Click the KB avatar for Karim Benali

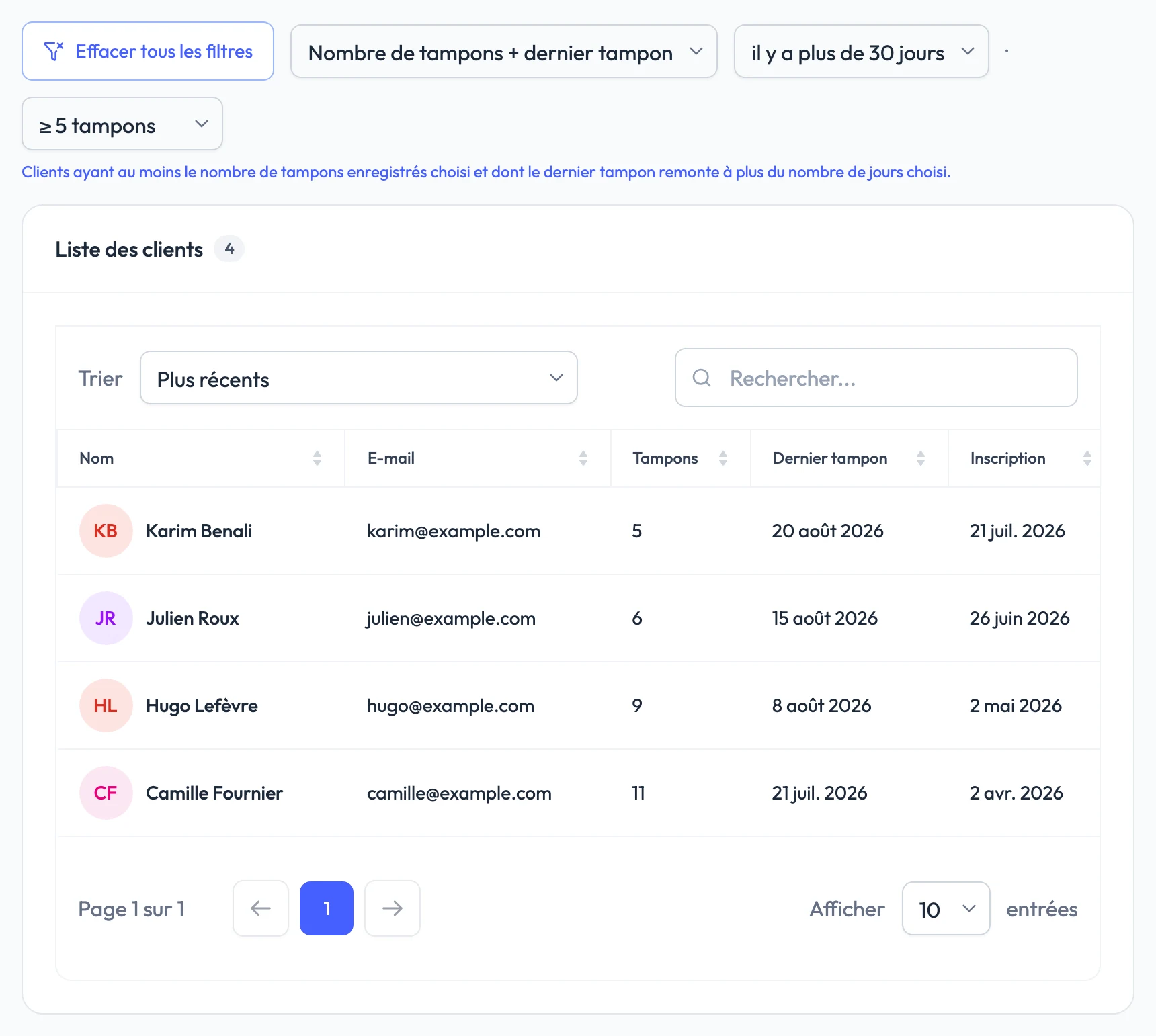106,531
